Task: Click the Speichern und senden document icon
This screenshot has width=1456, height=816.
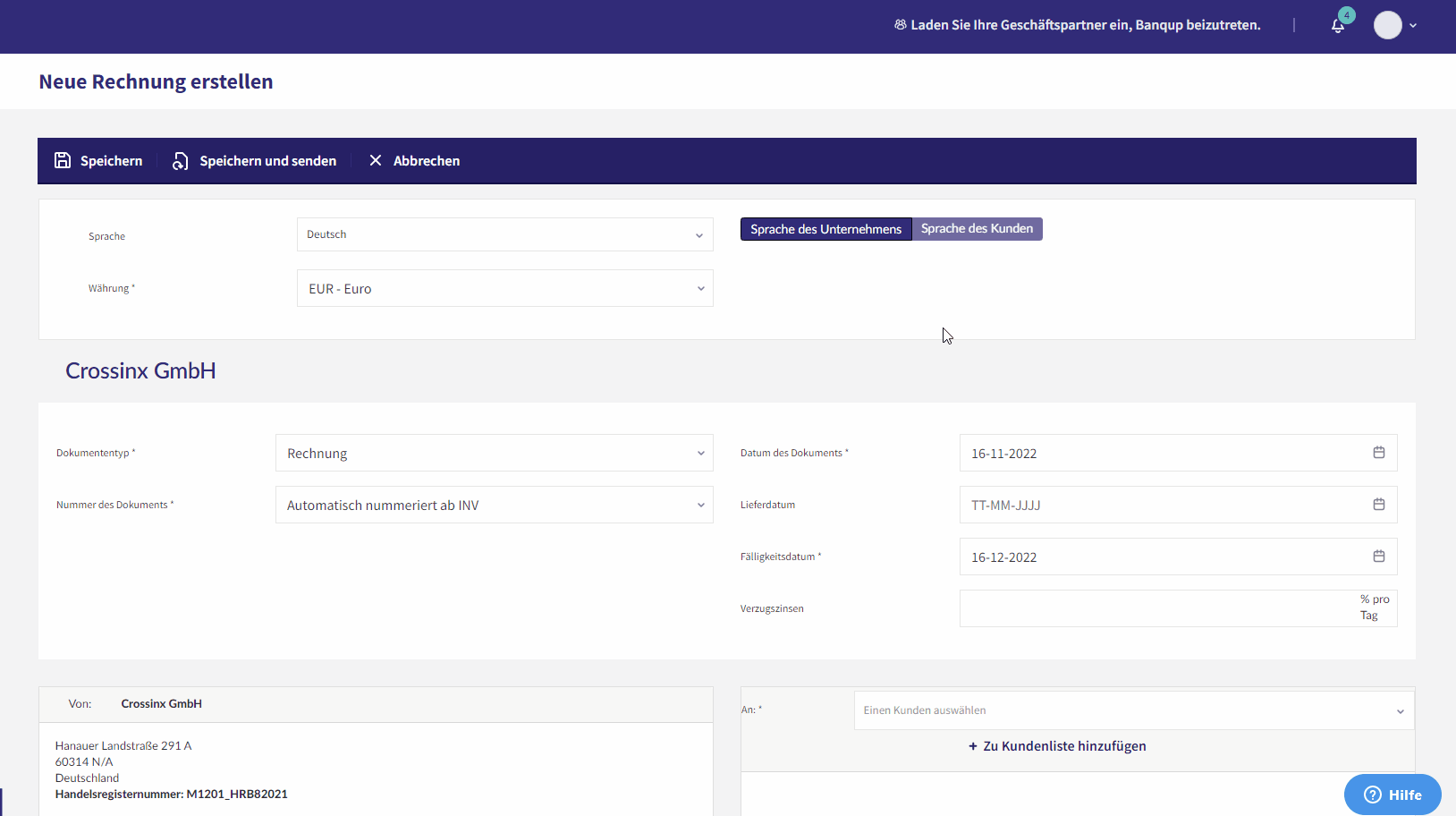Action: pyautogui.click(x=181, y=161)
